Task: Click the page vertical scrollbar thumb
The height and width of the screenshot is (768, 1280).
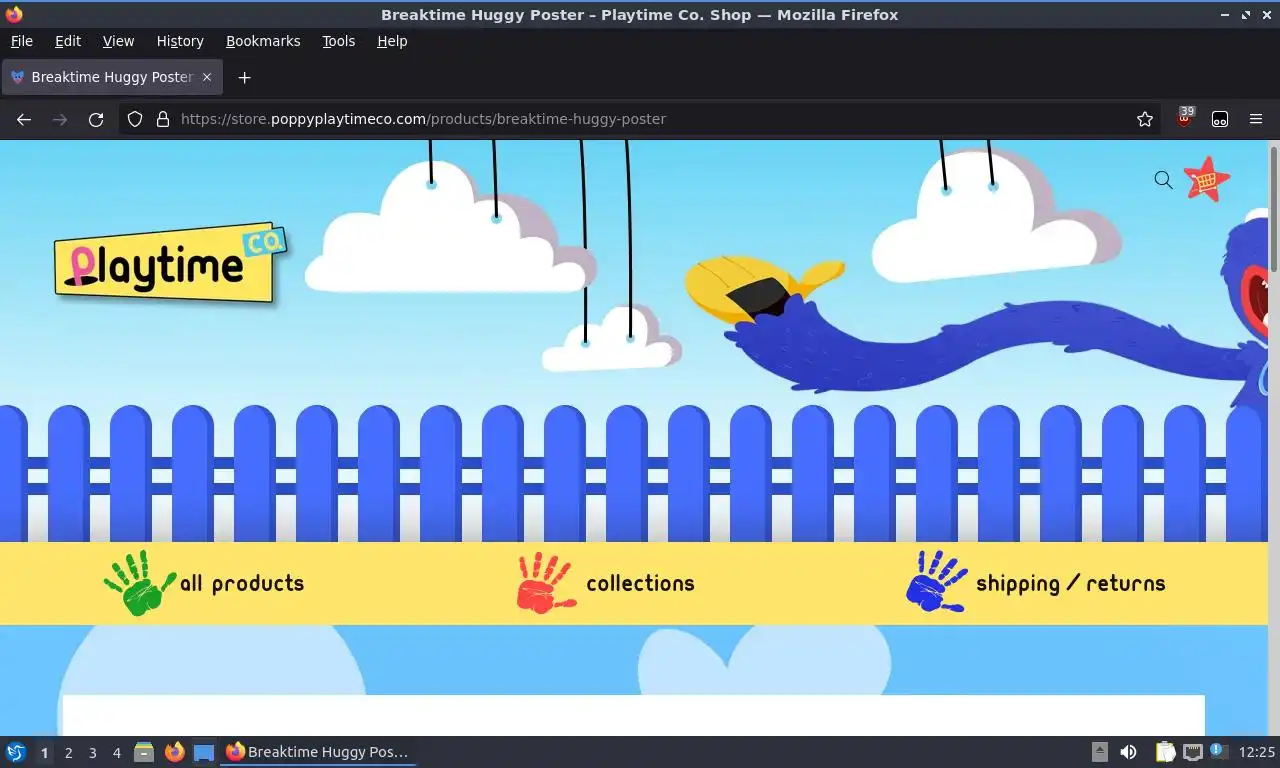Action: tap(1274, 208)
